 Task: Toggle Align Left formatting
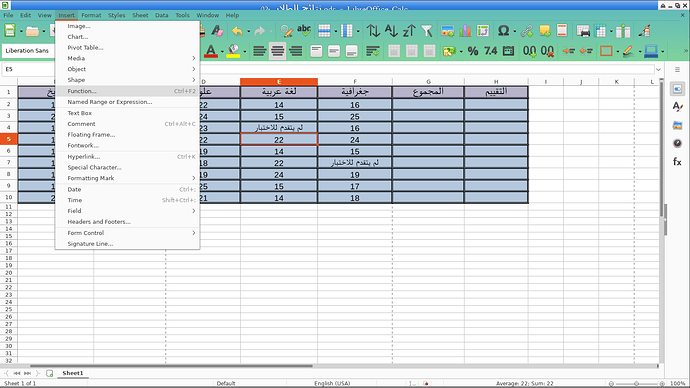(x=260, y=51)
